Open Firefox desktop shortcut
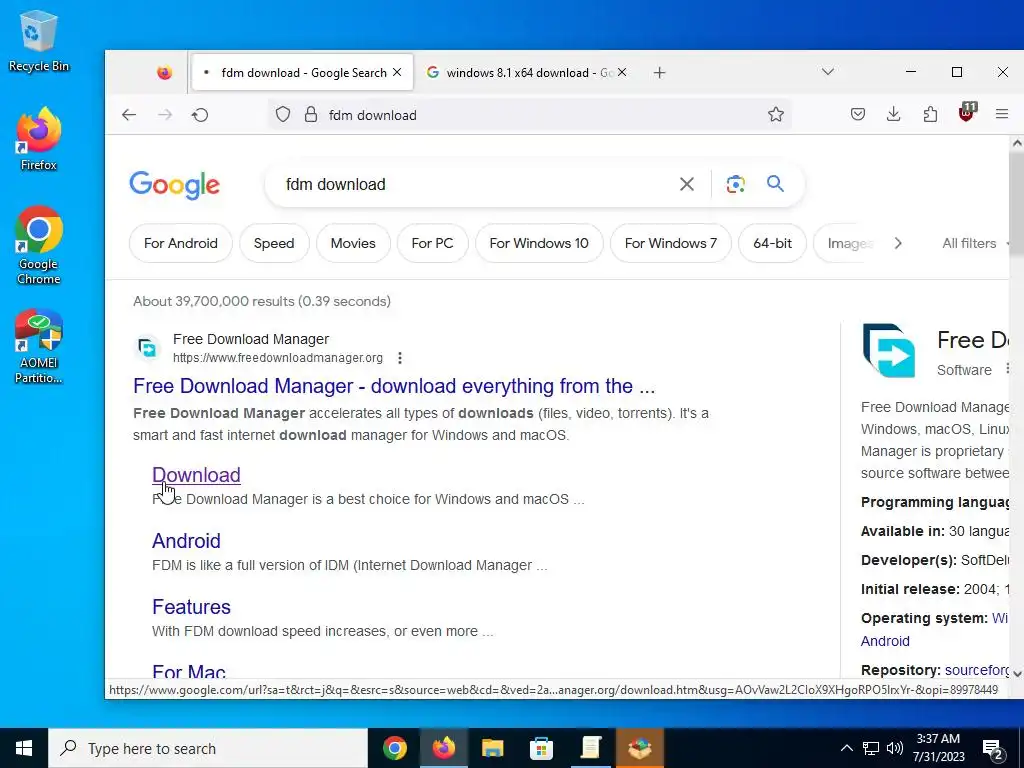The image size is (1024, 768). 39,139
